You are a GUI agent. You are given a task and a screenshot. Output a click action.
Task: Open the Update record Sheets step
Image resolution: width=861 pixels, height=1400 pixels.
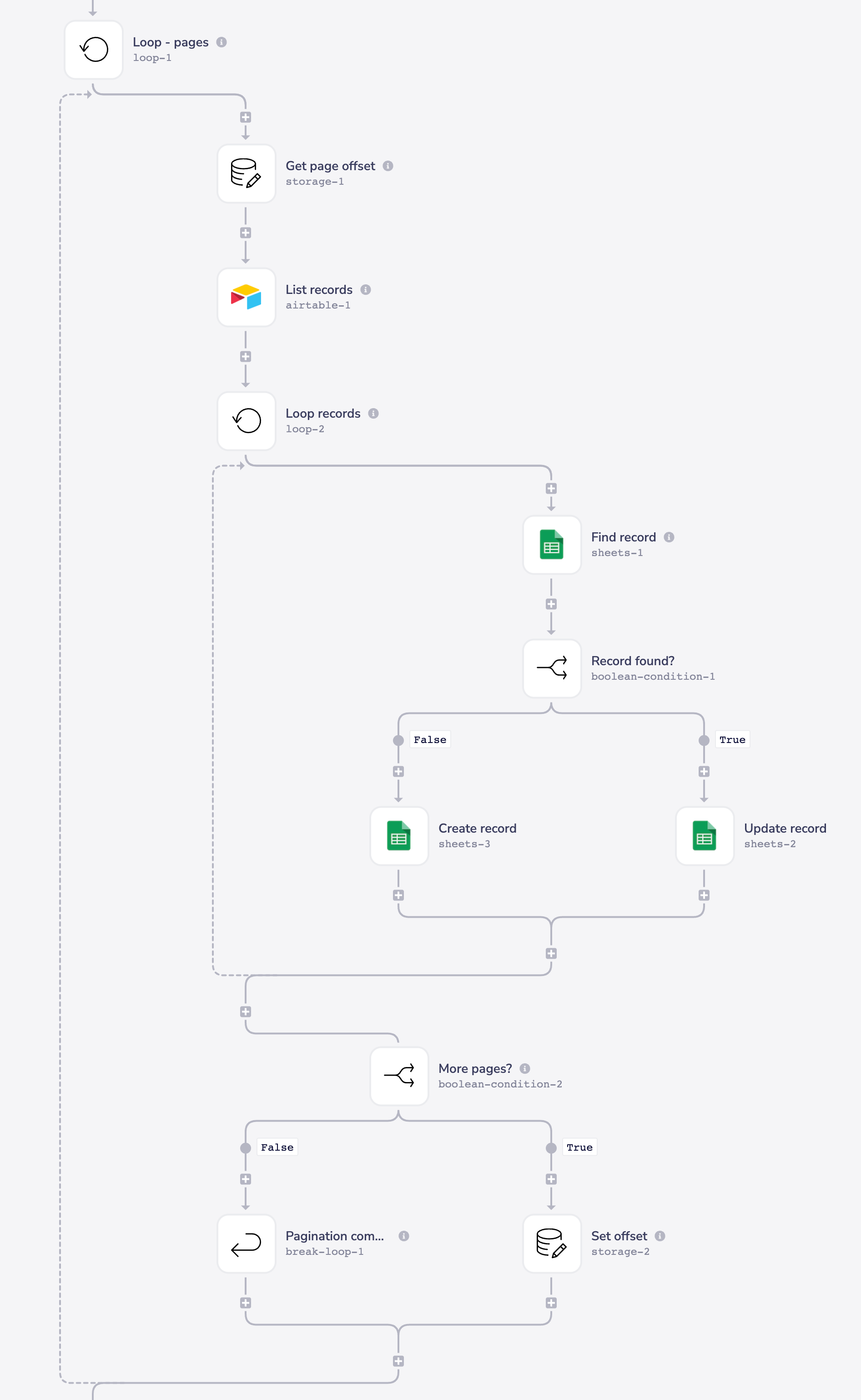(705, 836)
